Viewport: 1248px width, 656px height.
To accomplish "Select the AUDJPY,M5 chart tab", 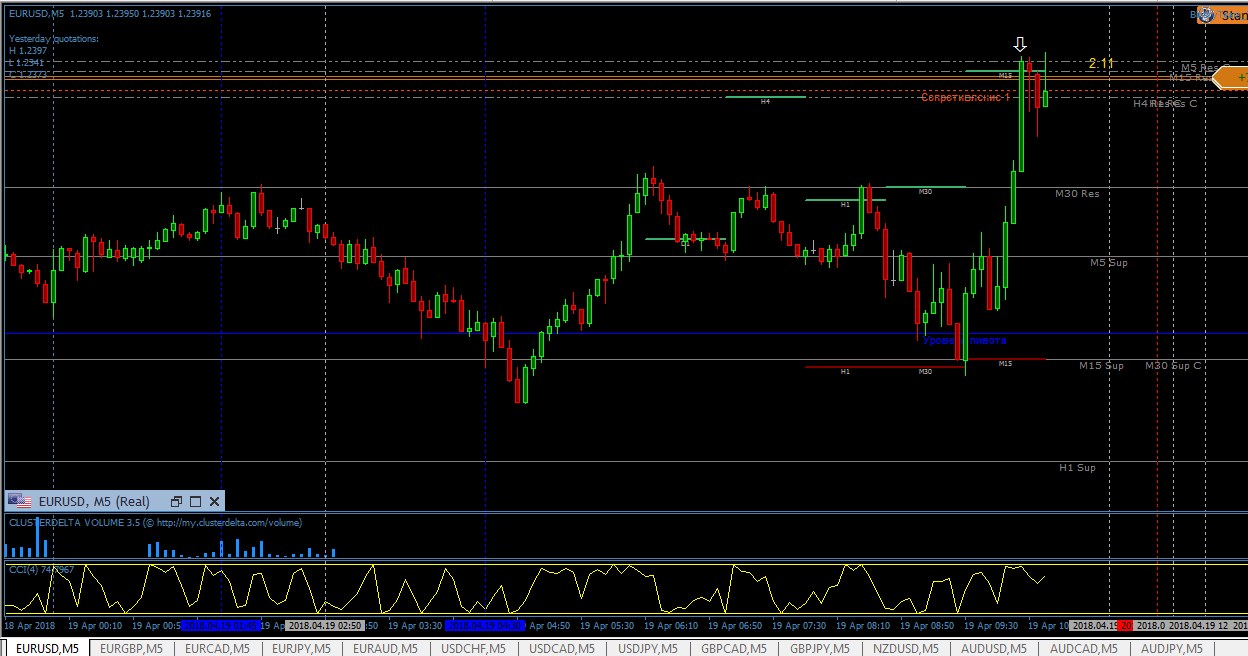I will coord(1171,648).
